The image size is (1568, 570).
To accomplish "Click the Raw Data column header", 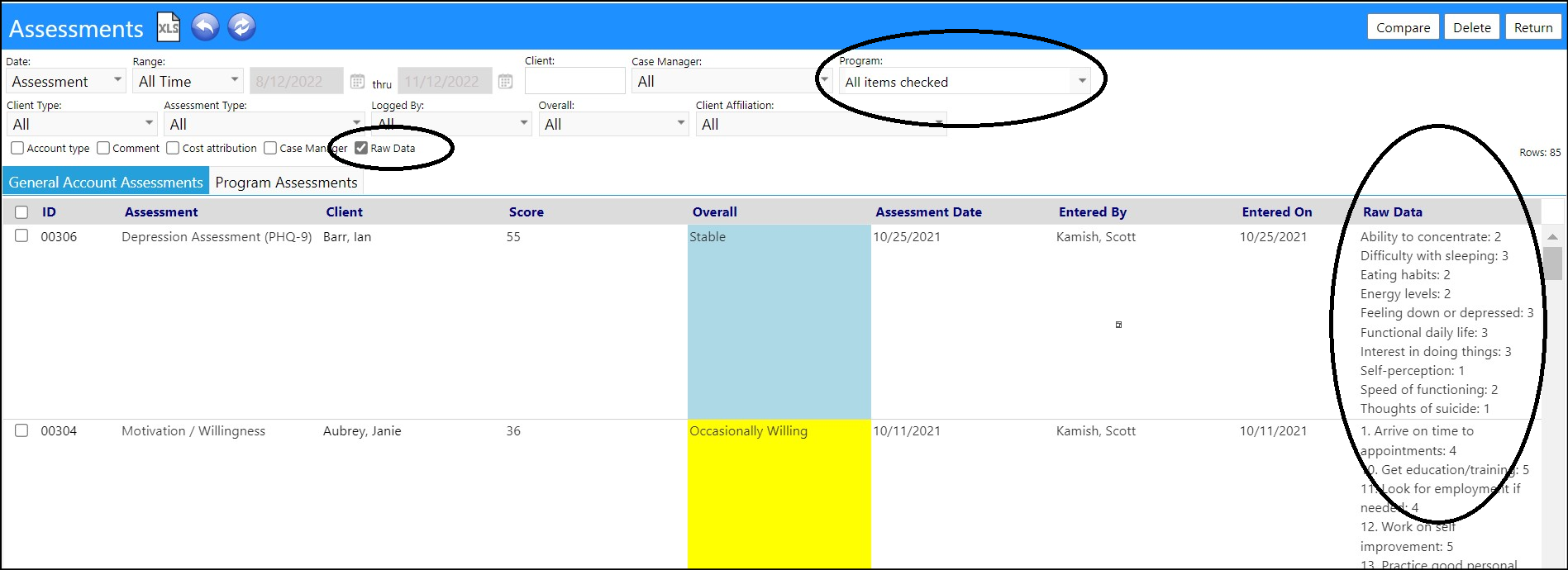I will pos(1392,212).
